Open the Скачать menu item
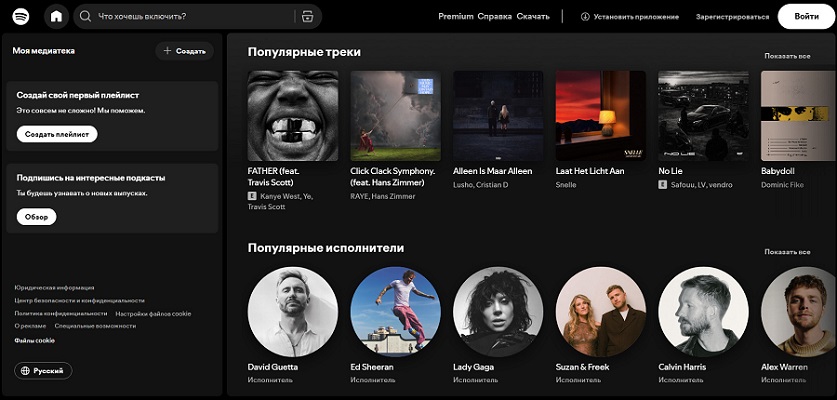 tap(533, 17)
